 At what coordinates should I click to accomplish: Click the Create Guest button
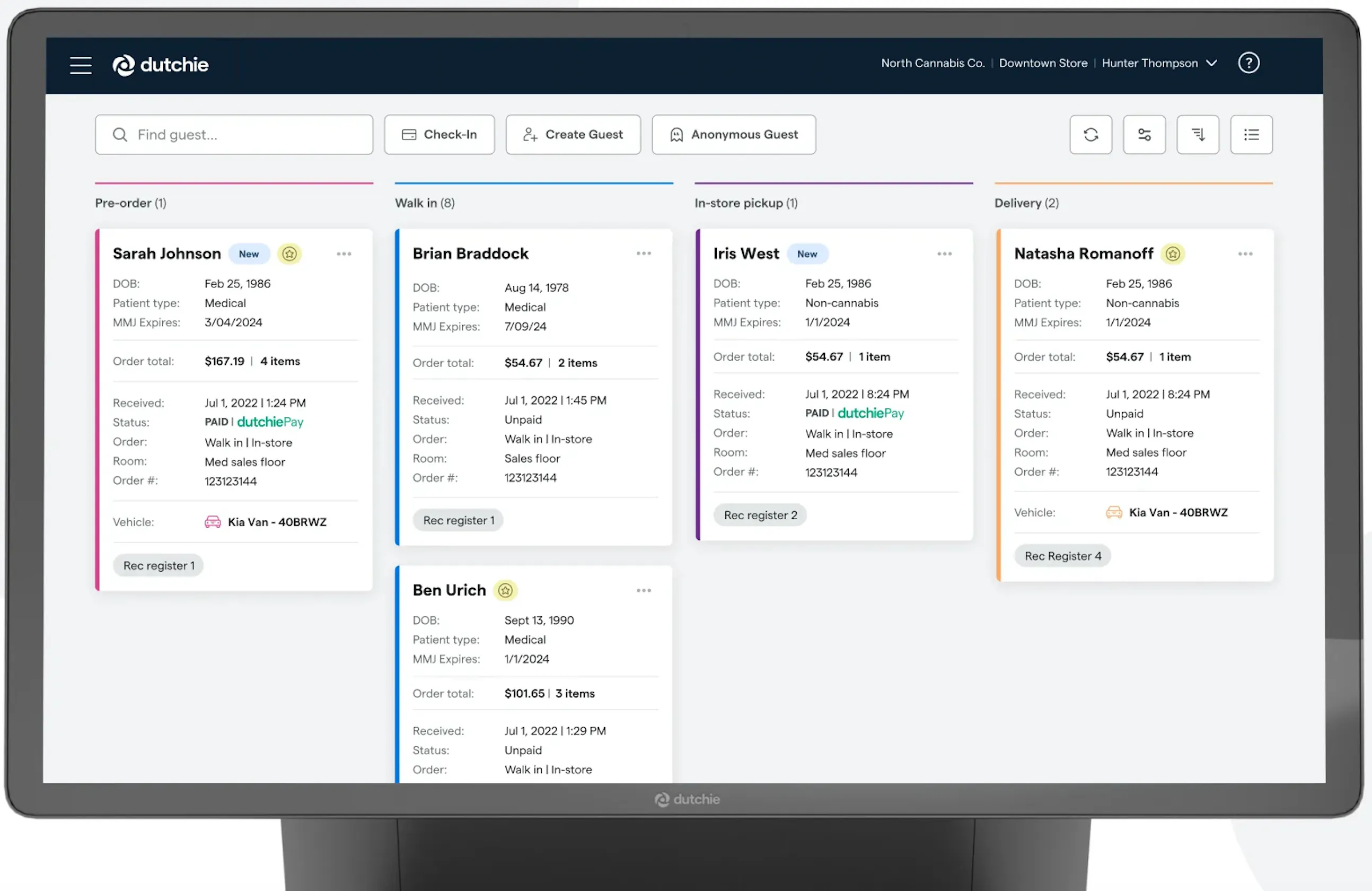coord(573,135)
